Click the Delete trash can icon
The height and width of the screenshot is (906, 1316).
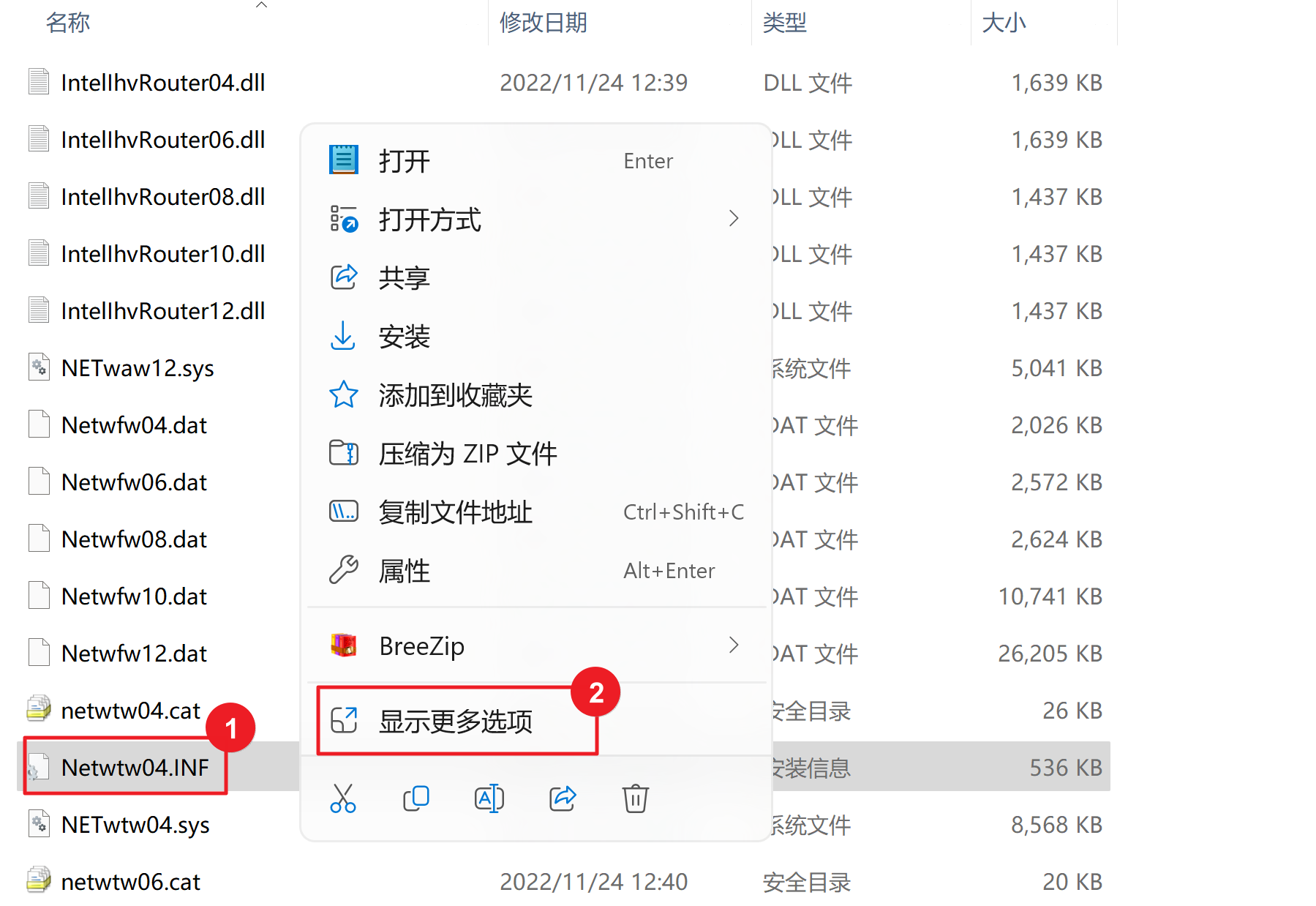pyautogui.click(x=635, y=798)
